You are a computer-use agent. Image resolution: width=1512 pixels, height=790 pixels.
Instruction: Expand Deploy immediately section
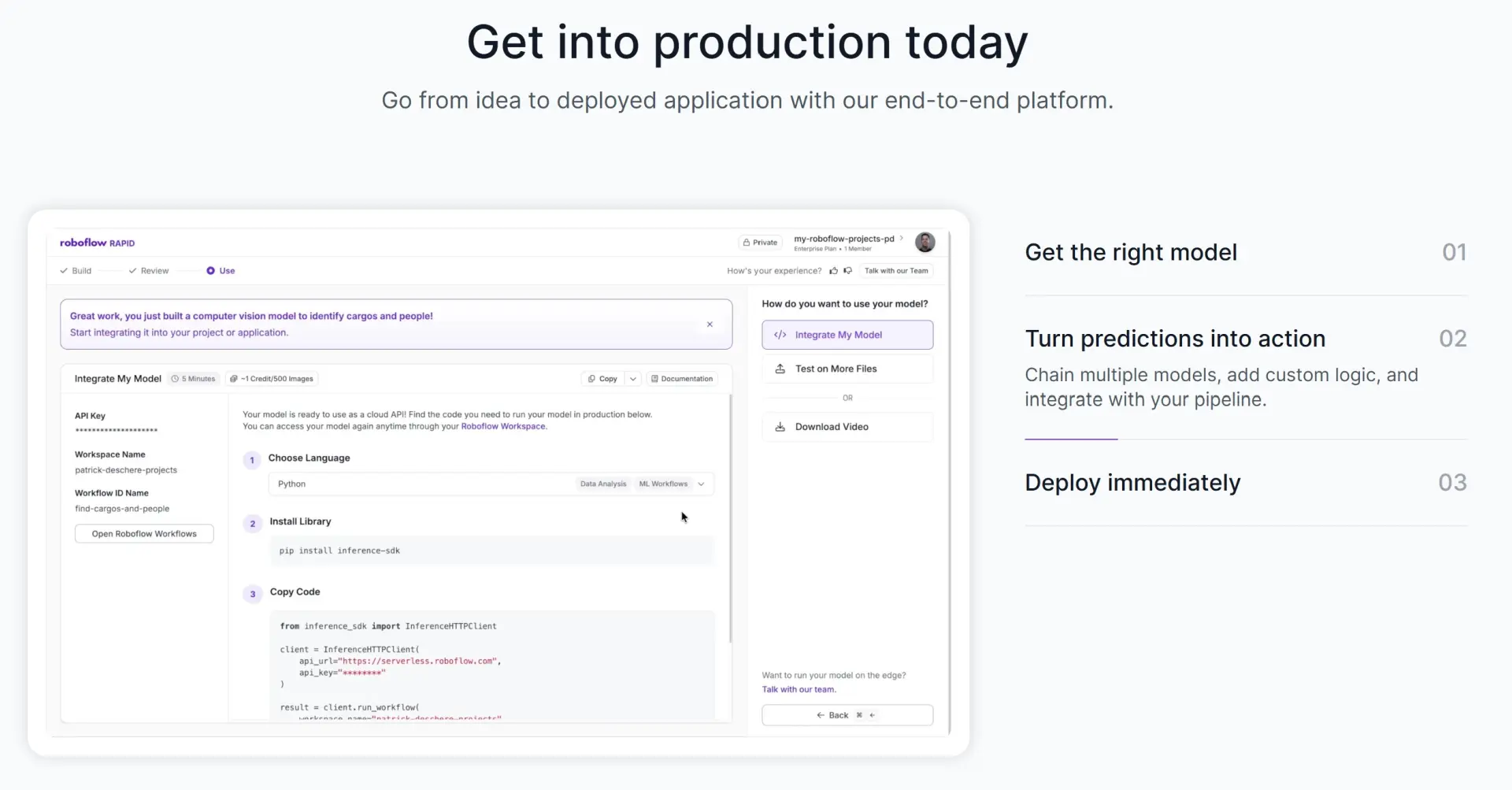tap(1246, 483)
